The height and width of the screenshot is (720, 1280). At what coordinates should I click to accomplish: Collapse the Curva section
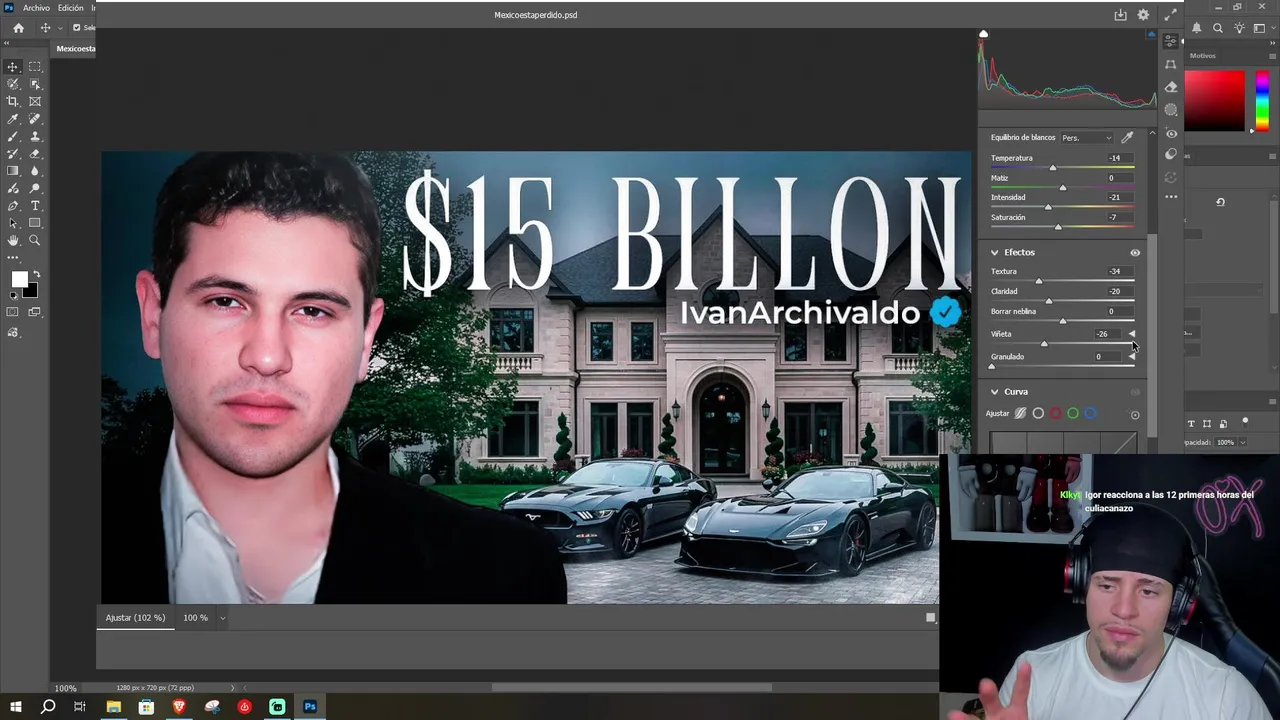click(994, 392)
